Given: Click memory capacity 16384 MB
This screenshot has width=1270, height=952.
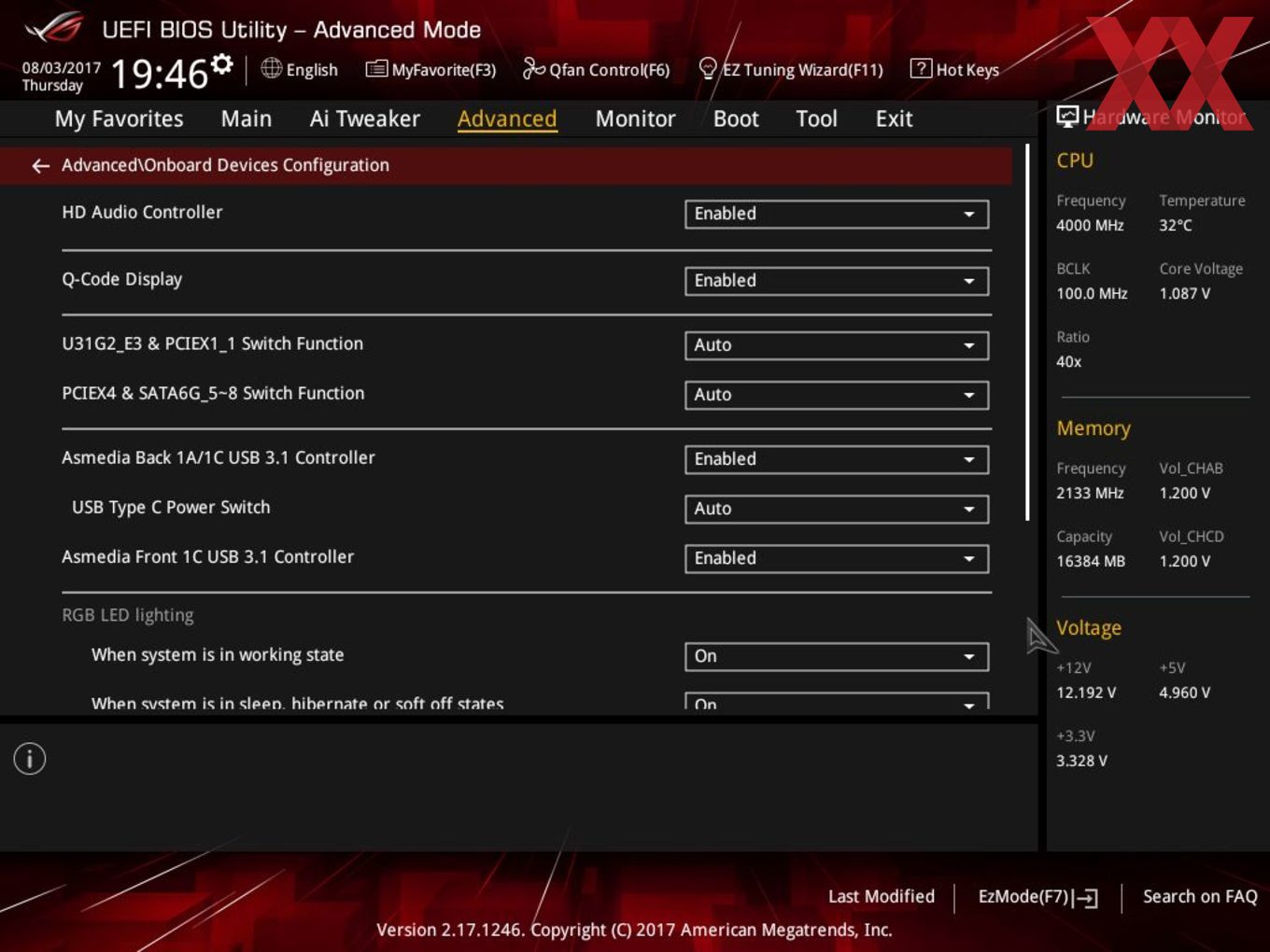Looking at the screenshot, I should [x=1091, y=561].
